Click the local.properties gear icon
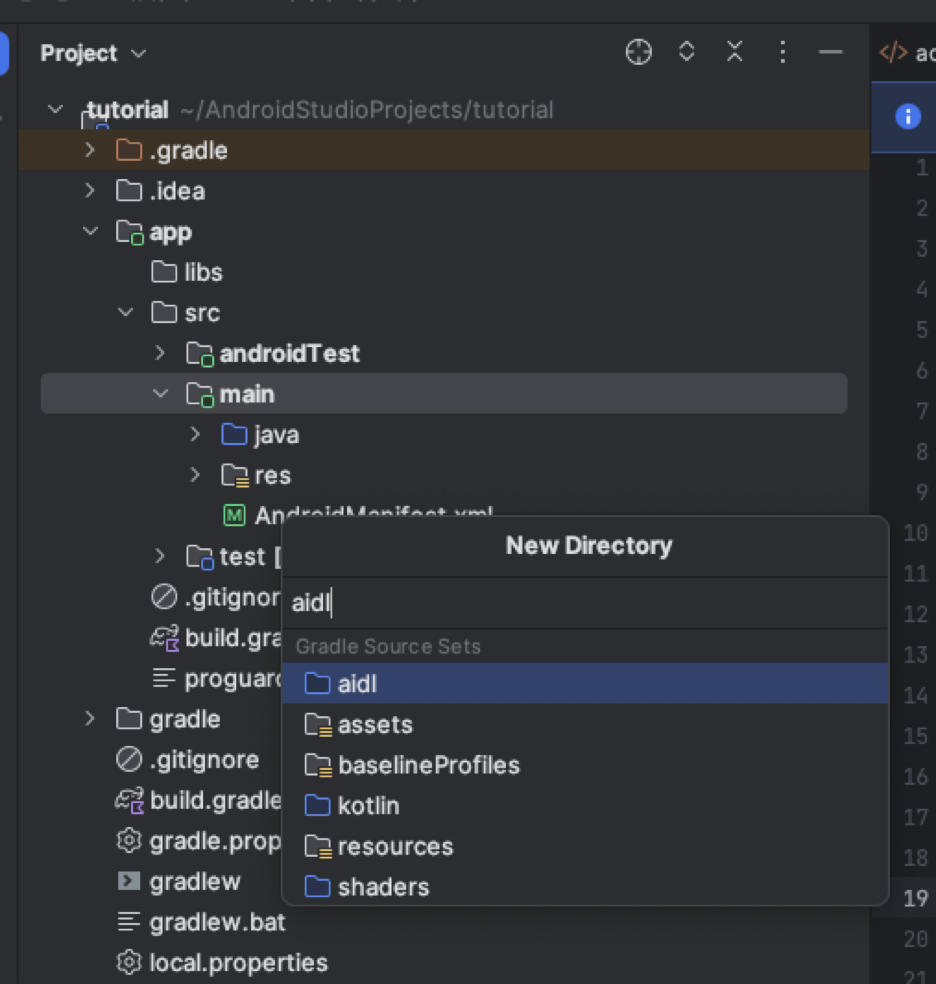Screen dimensions: 936x984 [x=129, y=962]
